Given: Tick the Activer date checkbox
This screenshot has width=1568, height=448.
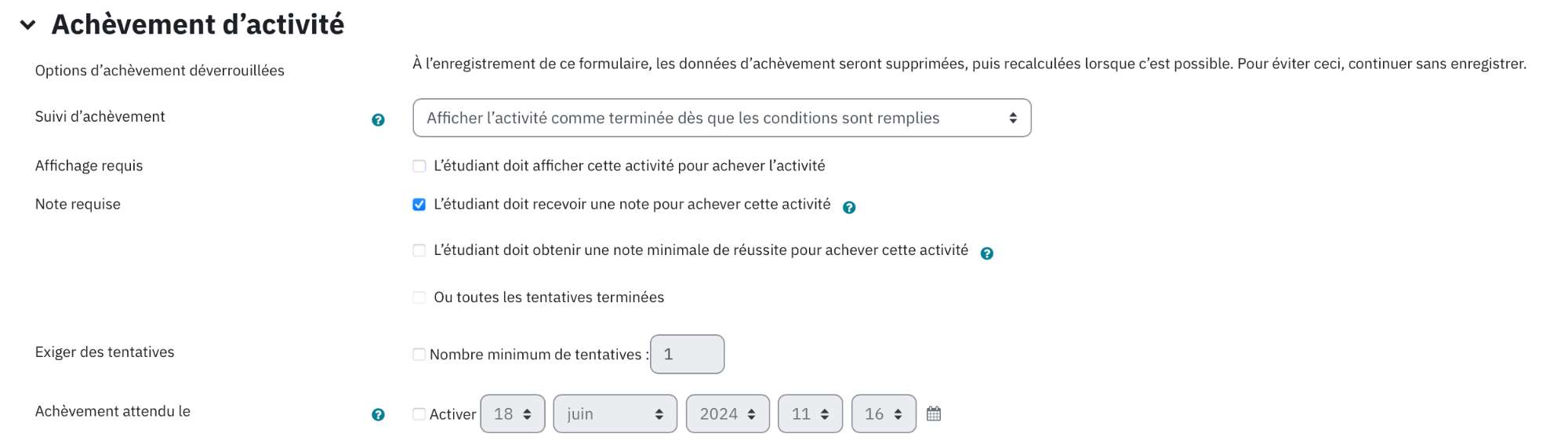Looking at the screenshot, I should 419,414.
